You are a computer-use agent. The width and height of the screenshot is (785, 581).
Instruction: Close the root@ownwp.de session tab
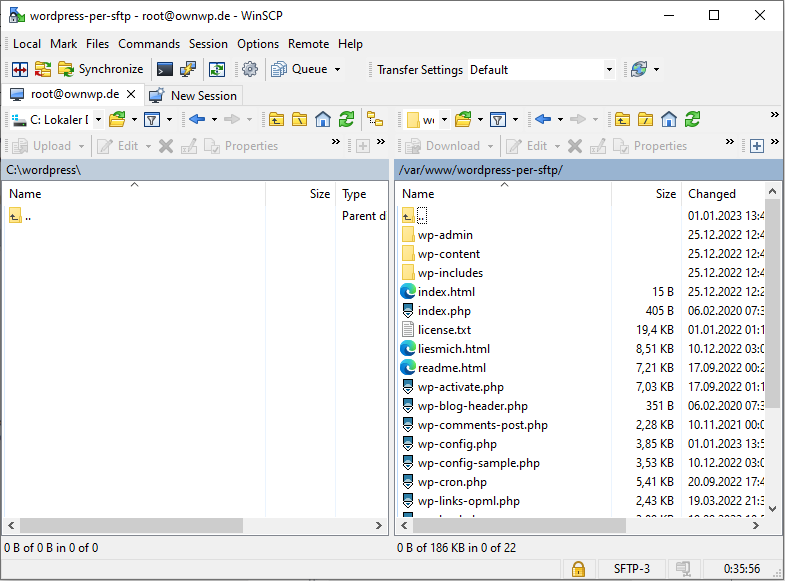(x=131, y=94)
